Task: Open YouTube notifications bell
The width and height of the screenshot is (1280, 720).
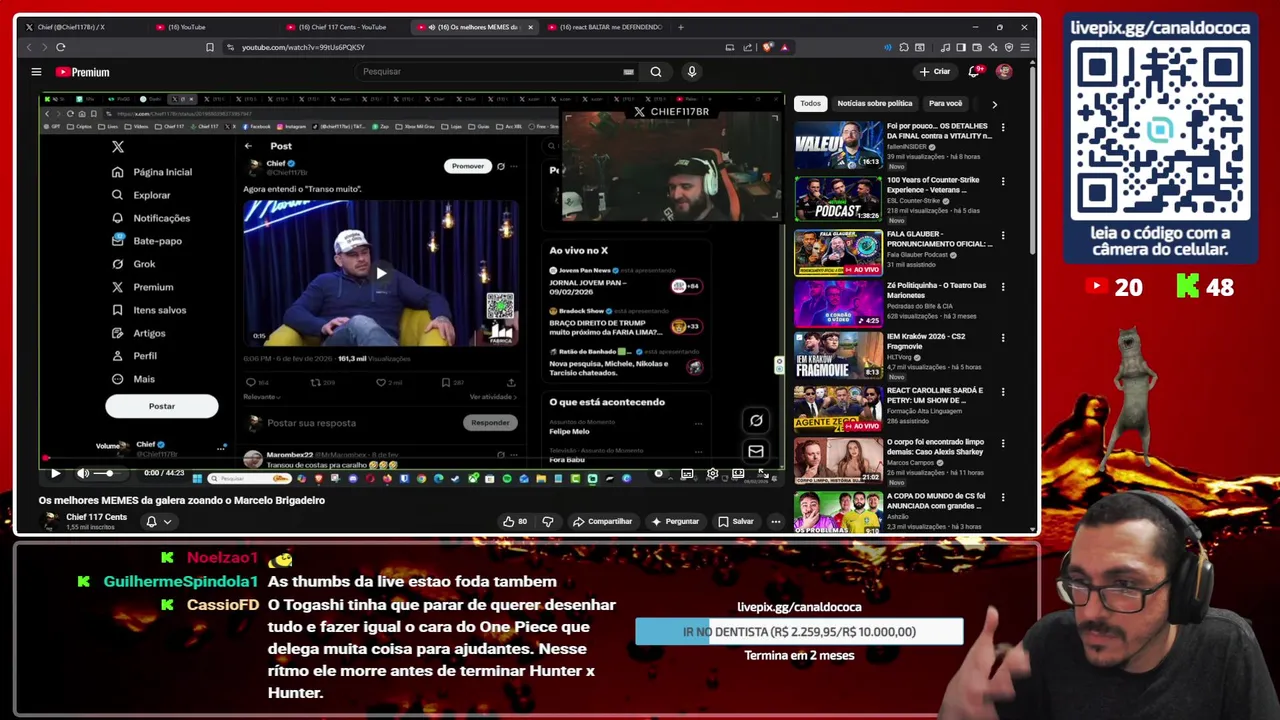Action: tap(974, 72)
